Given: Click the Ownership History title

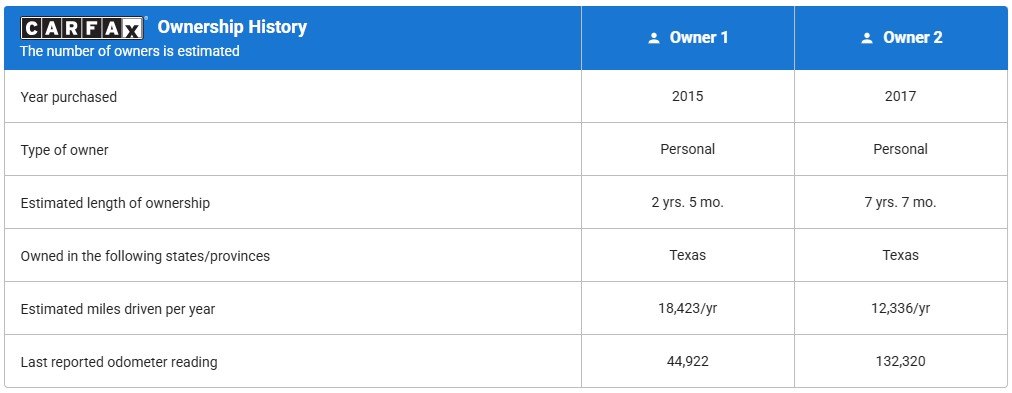Looking at the screenshot, I should (232, 27).
